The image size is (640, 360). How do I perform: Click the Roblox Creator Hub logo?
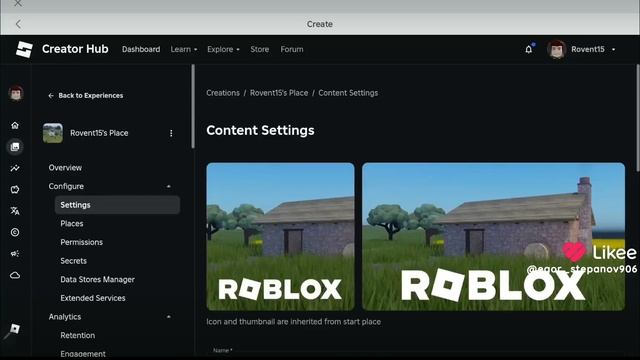click(x=24, y=49)
